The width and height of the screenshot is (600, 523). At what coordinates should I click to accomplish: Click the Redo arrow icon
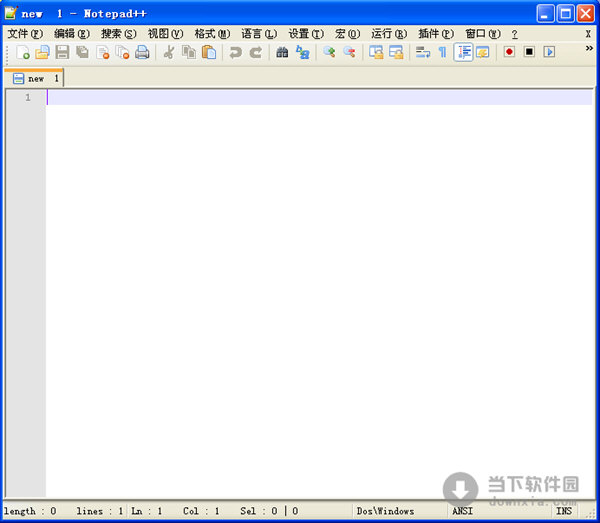point(256,52)
